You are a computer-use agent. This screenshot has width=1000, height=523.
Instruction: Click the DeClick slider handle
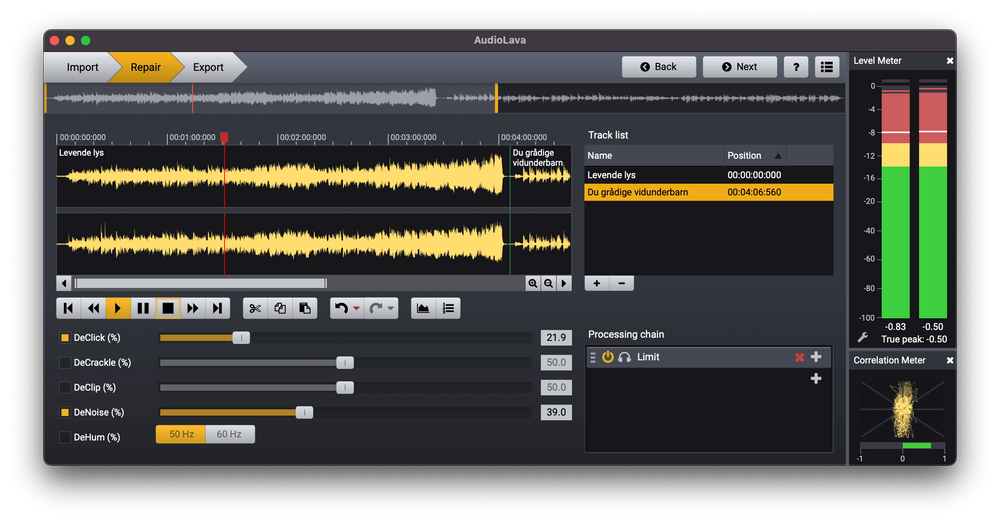click(x=241, y=338)
